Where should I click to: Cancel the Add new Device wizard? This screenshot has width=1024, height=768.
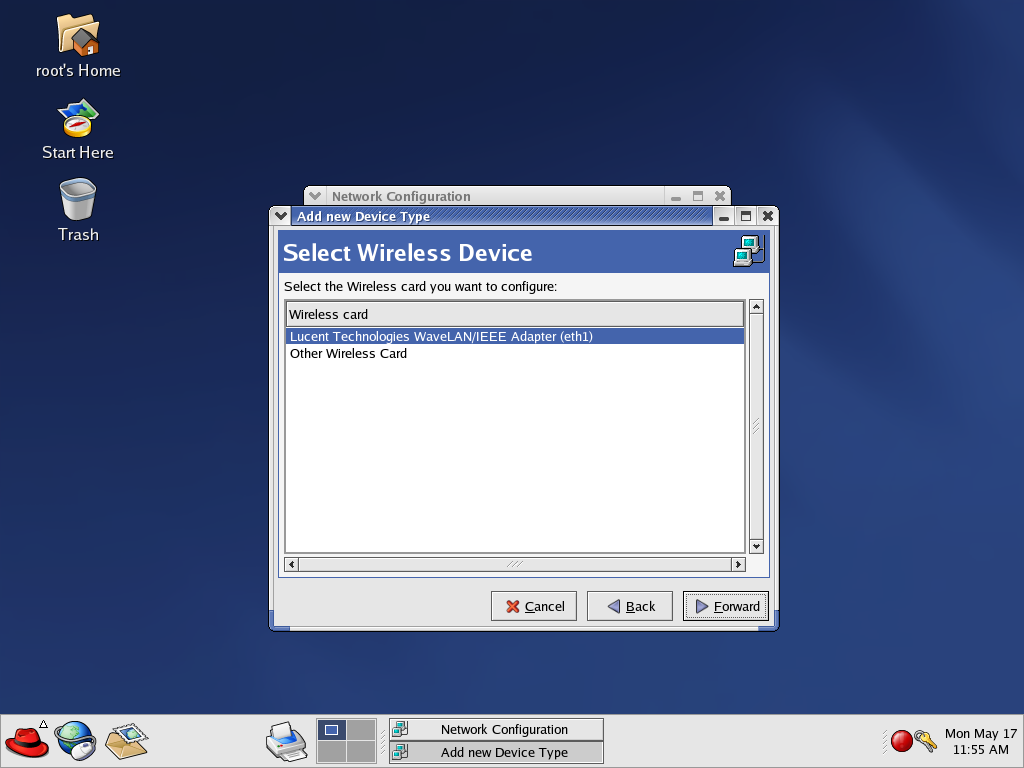[x=534, y=606]
